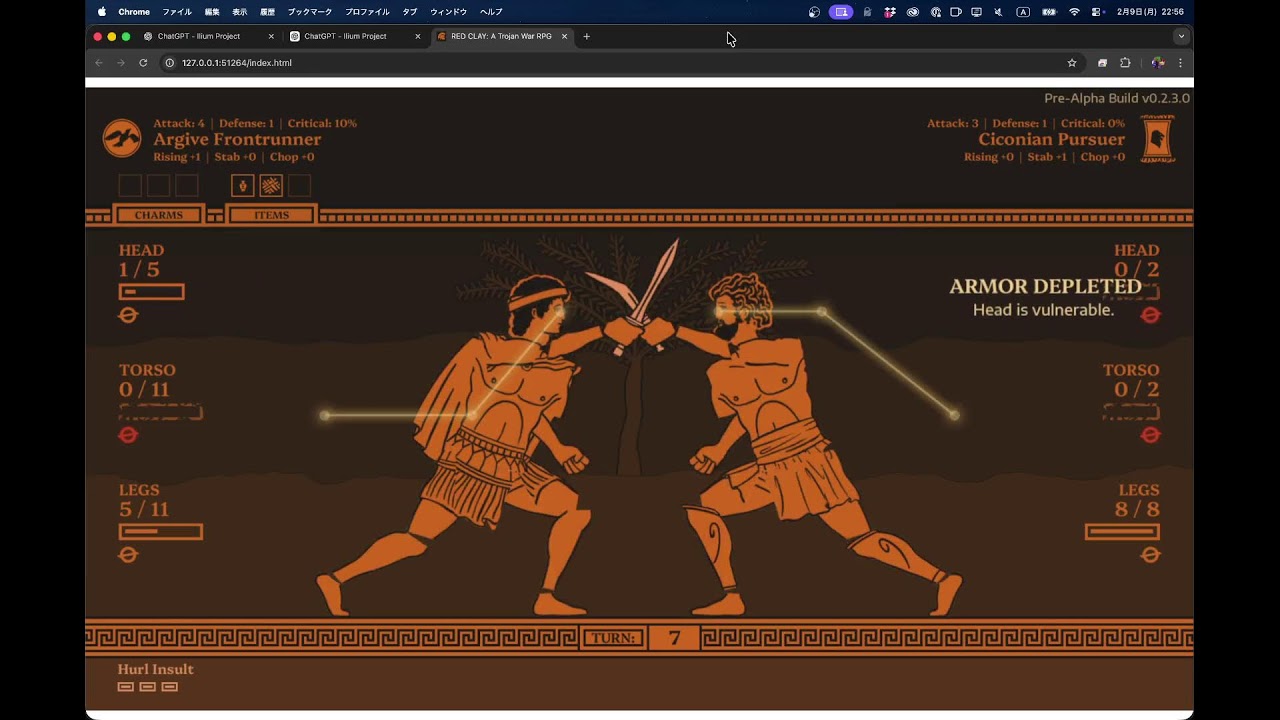The image size is (1280, 720).
Task: Close the RED CLAY tab
Action: (x=564, y=36)
